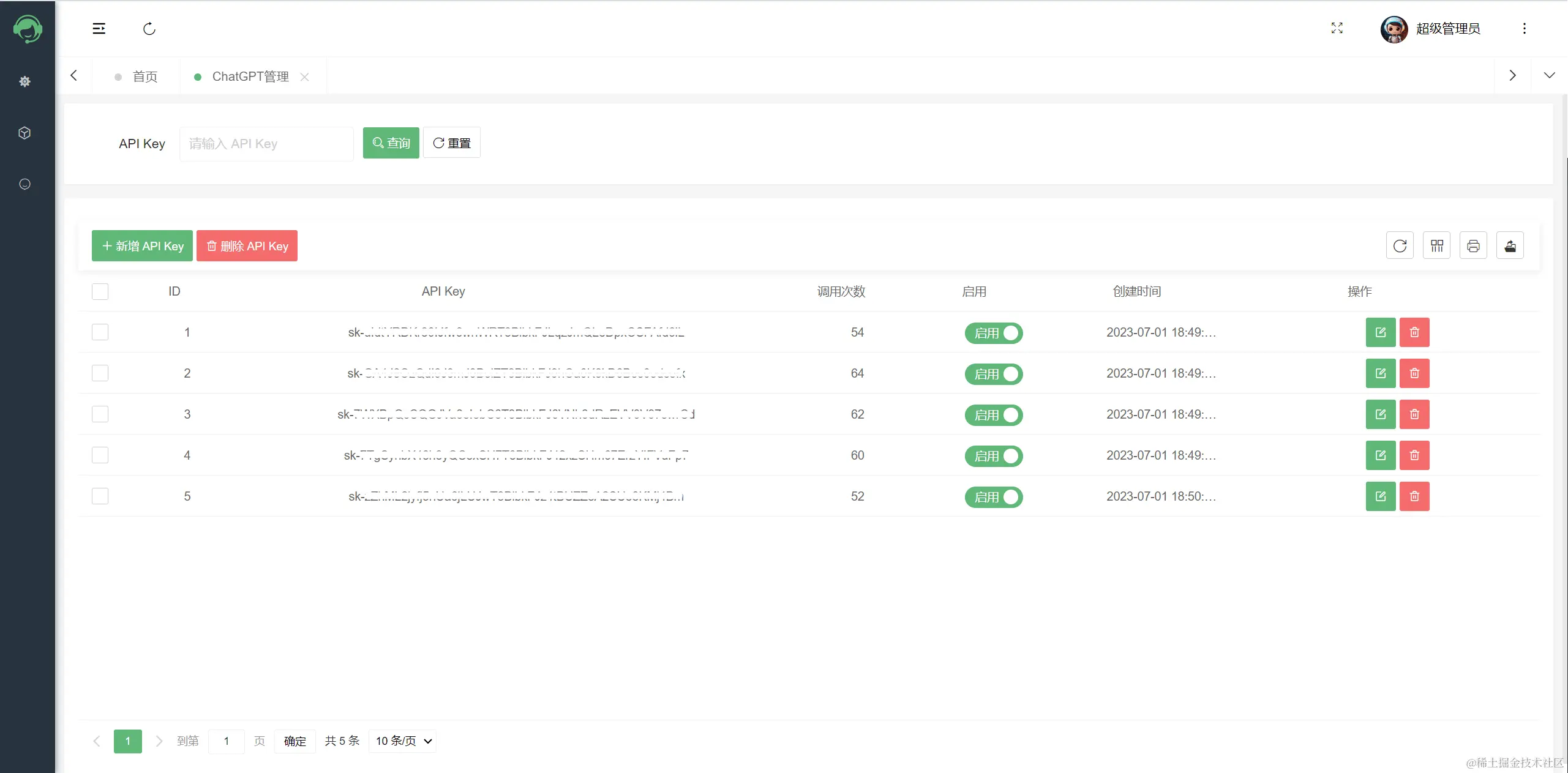The image size is (1568, 773).
Task: Click the sidebar collapse menu icon
Action: (x=99, y=29)
